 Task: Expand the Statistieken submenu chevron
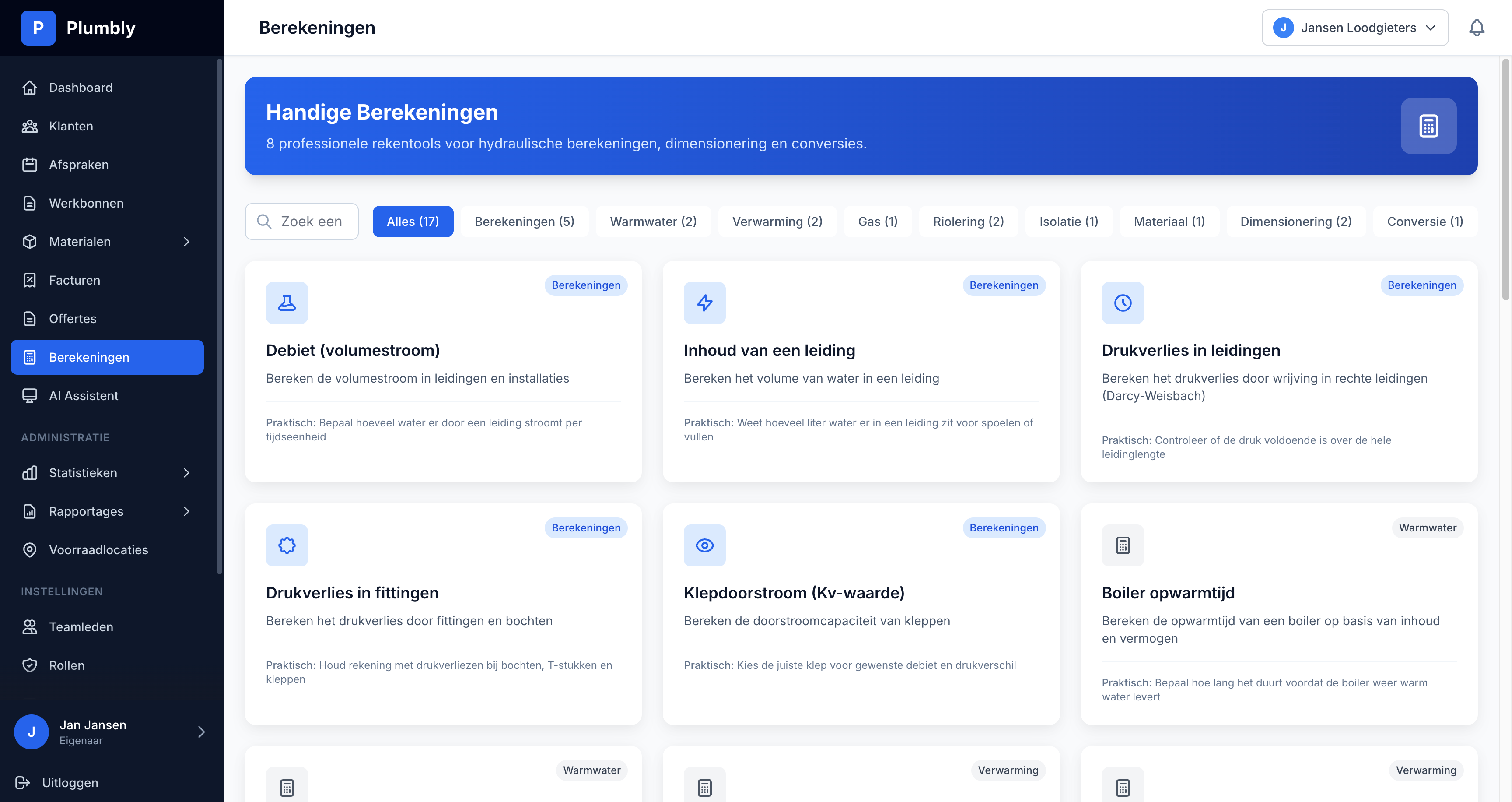pyautogui.click(x=187, y=473)
